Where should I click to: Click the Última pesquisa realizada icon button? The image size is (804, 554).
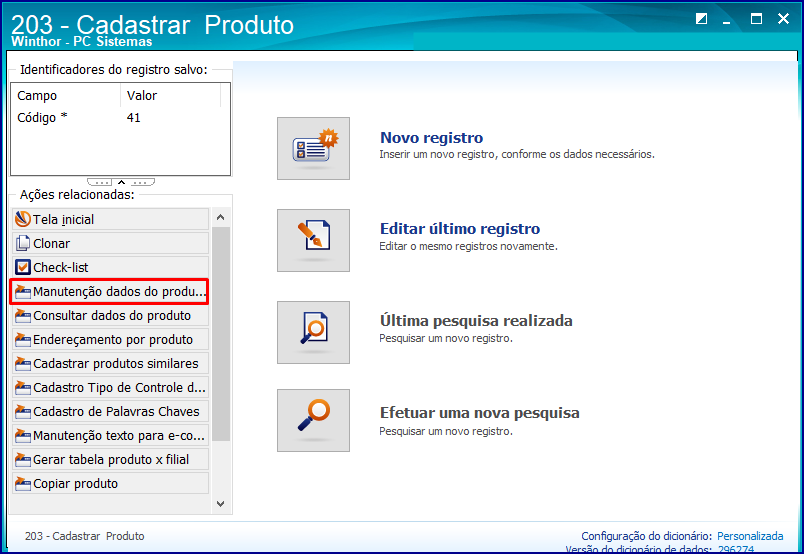coord(313,332)
